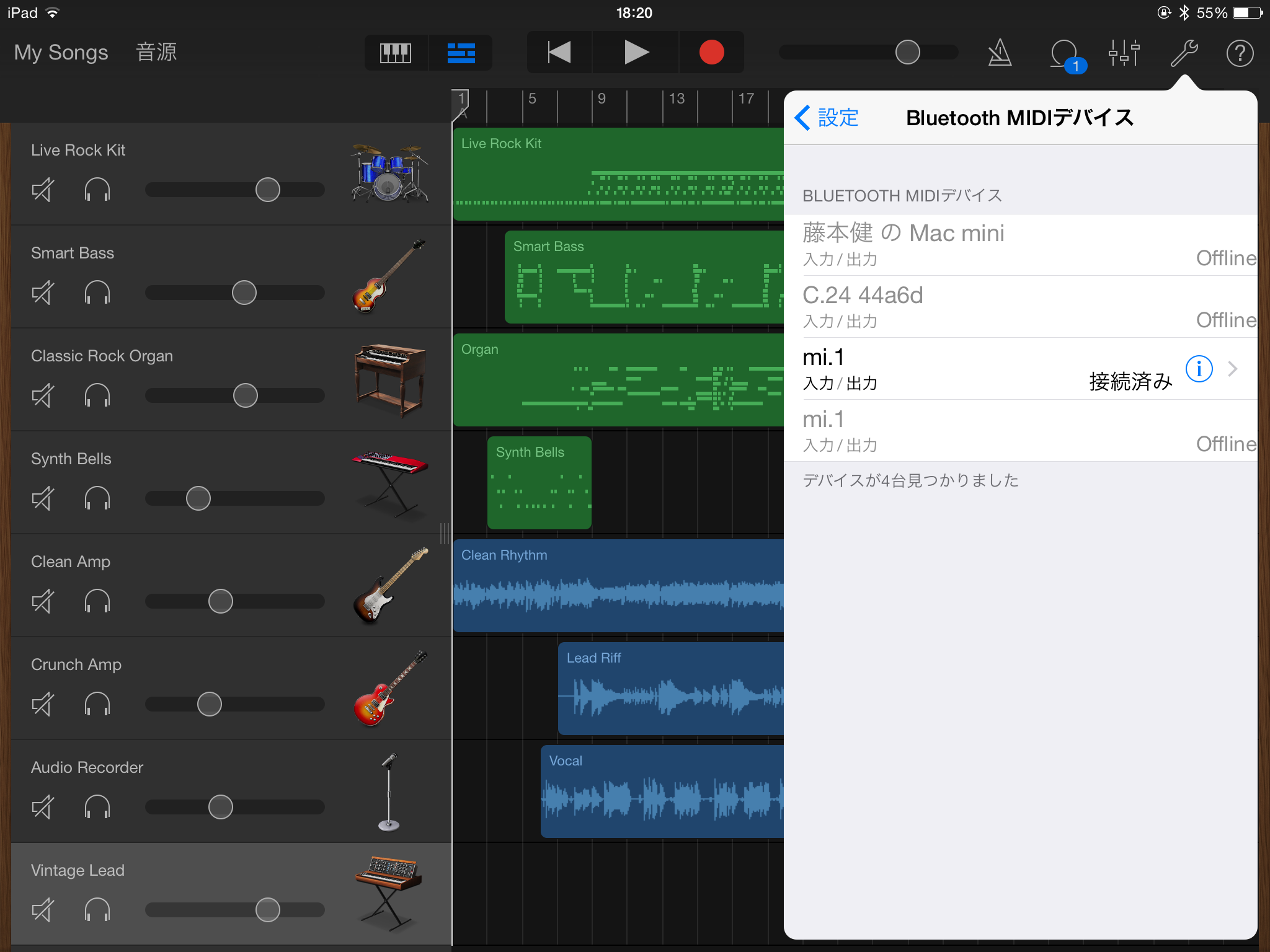Screen dimensions: 1270x952
Task: Select the Audio Recorder microphone icon
Action: point(389,791)
